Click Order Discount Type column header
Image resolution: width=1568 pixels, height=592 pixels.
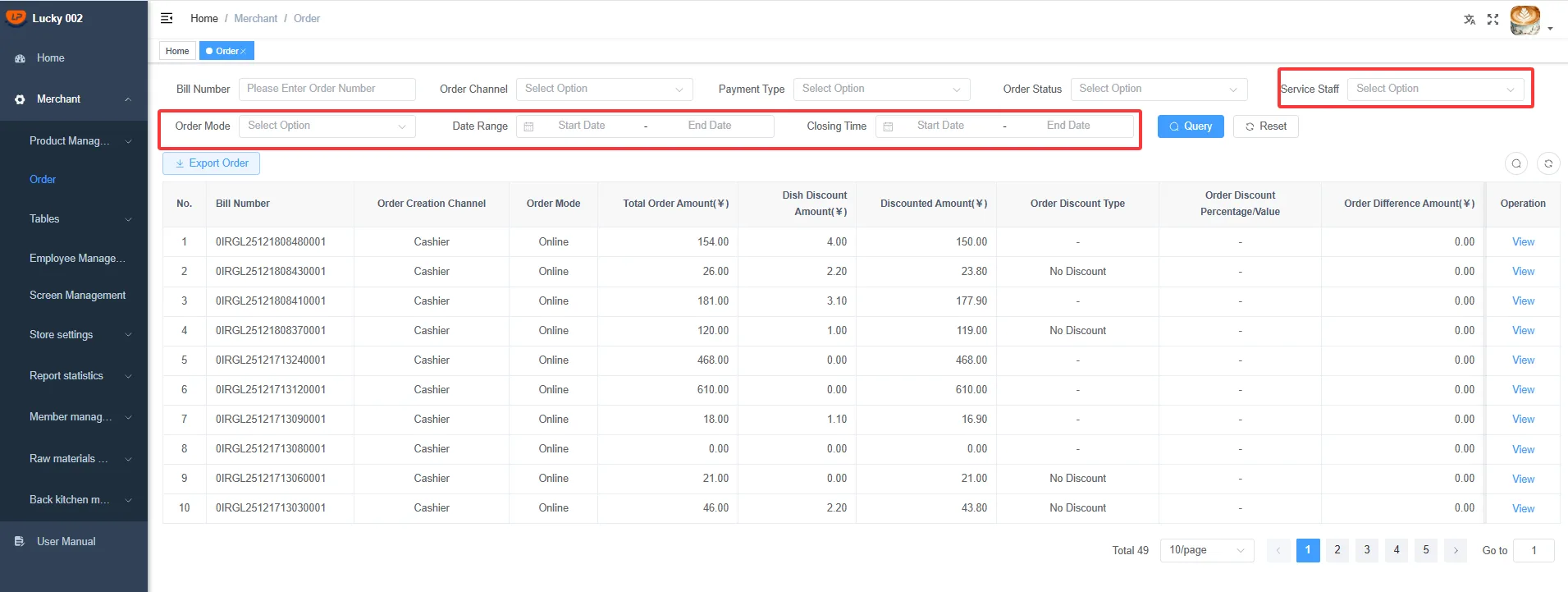(x=1077, y=204)
